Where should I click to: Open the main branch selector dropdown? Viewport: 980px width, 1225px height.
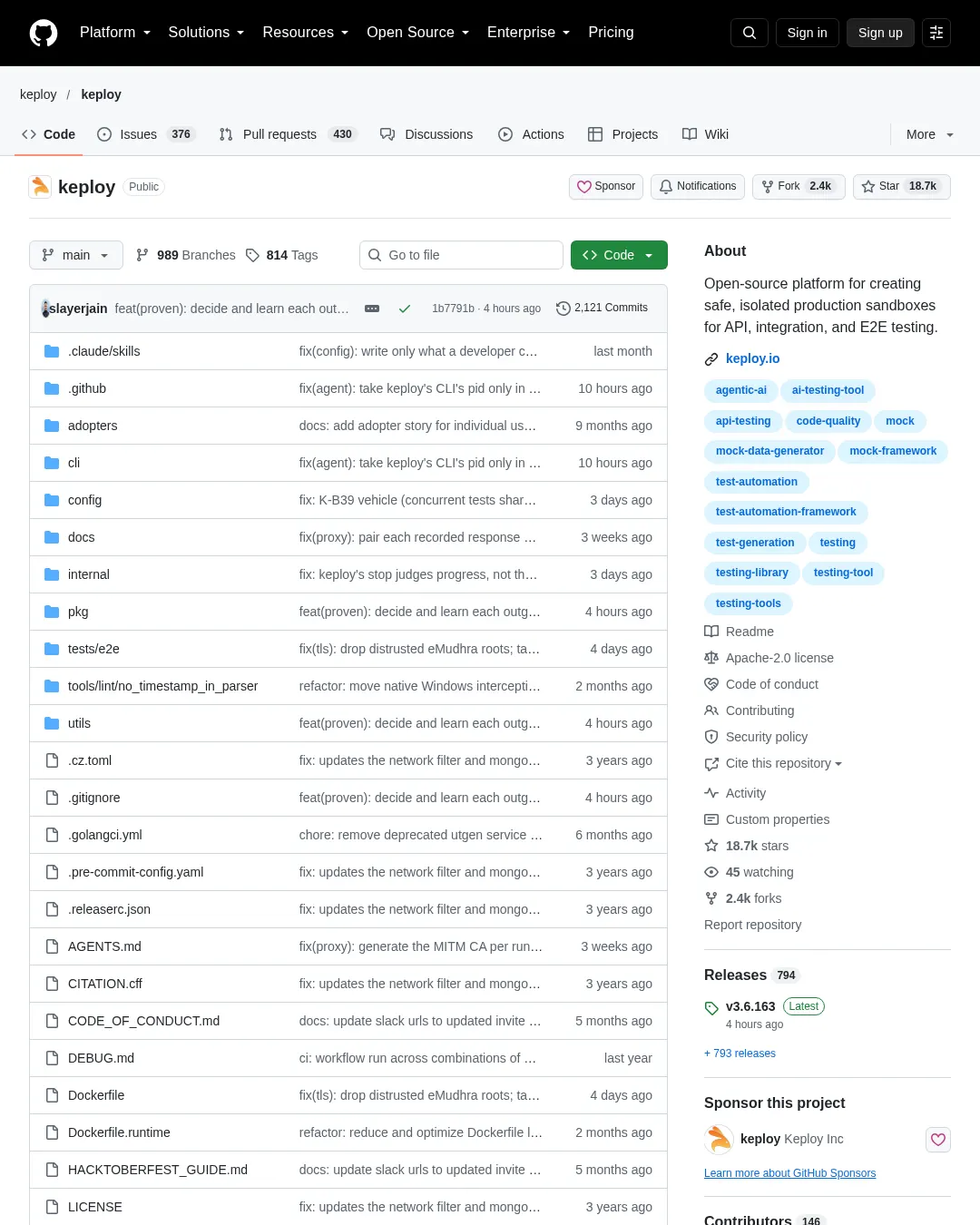click(75, 255)
